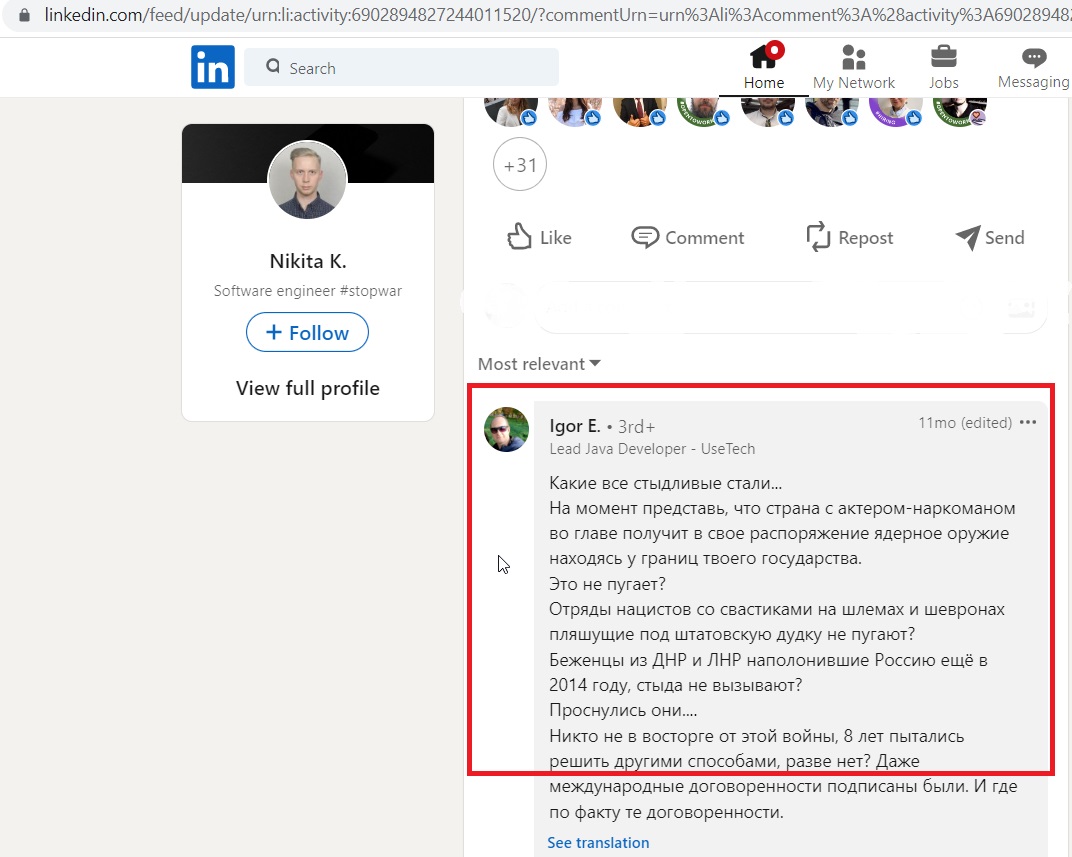The height and width of the screenshot is (857, 1072).
Task: Open the Home tab
Action: tap(764, 67)
